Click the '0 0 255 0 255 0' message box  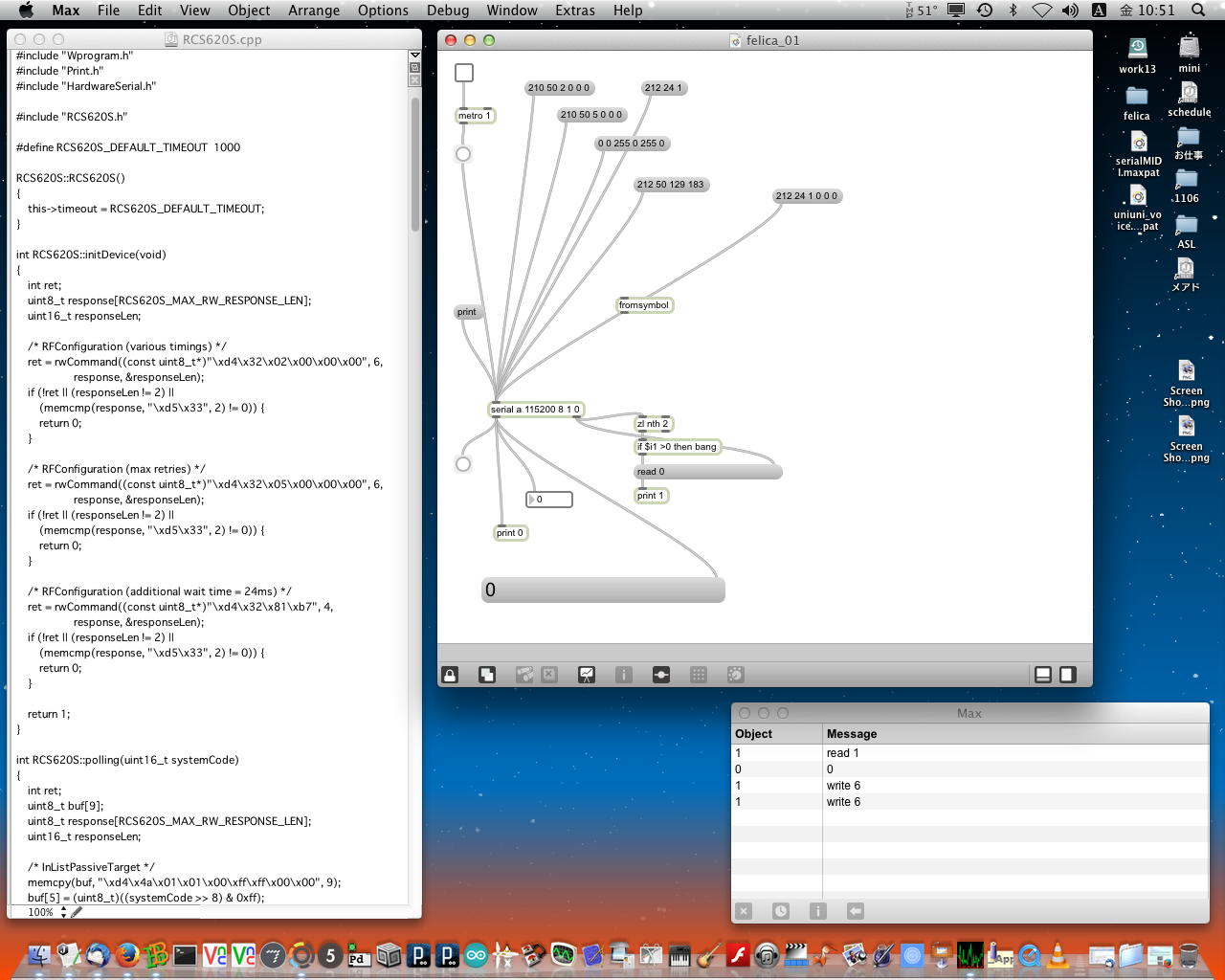click(632, 144)
